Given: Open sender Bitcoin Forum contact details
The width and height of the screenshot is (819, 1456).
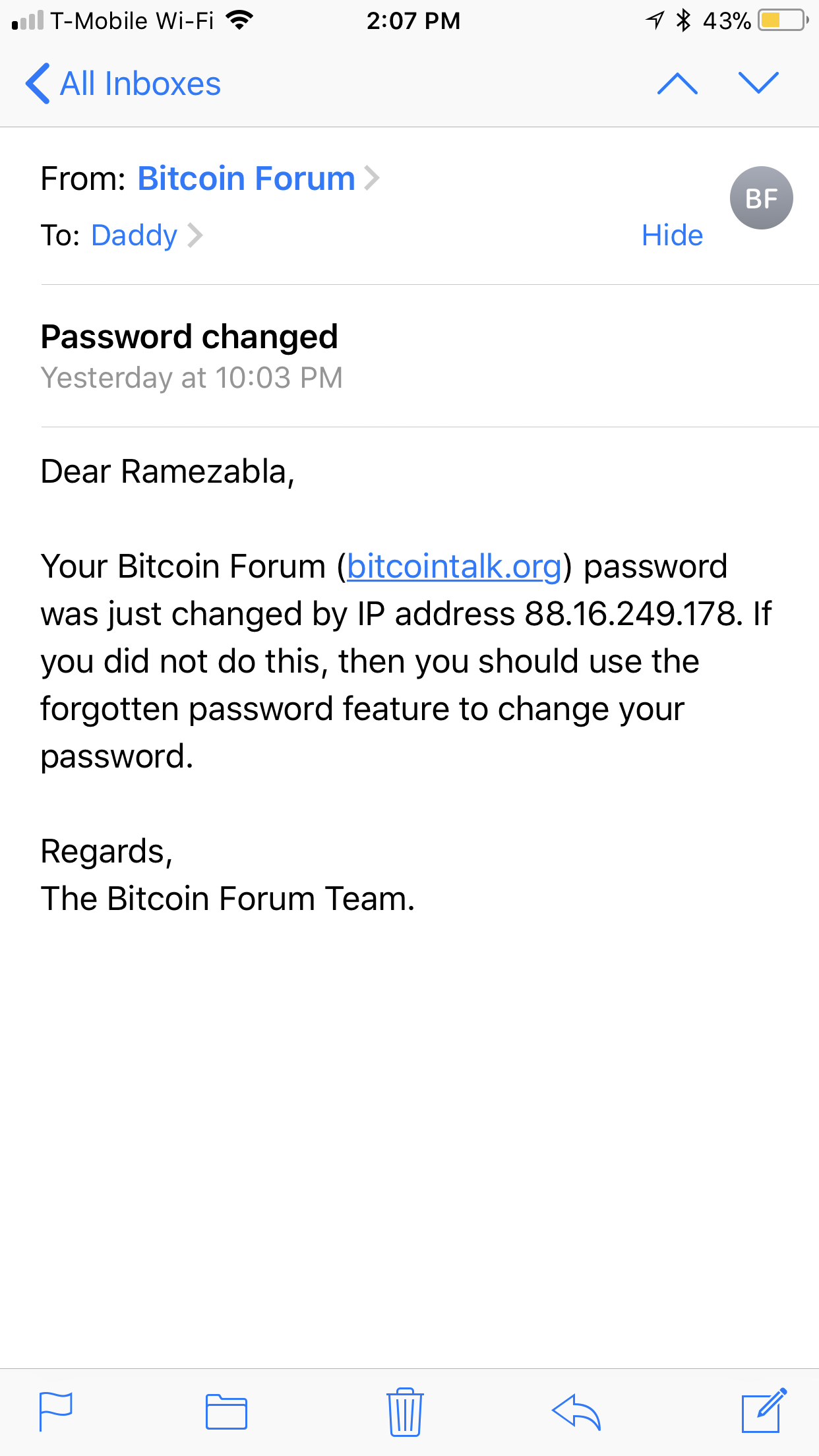Looking at the screenshot, I should pos(247,179).
